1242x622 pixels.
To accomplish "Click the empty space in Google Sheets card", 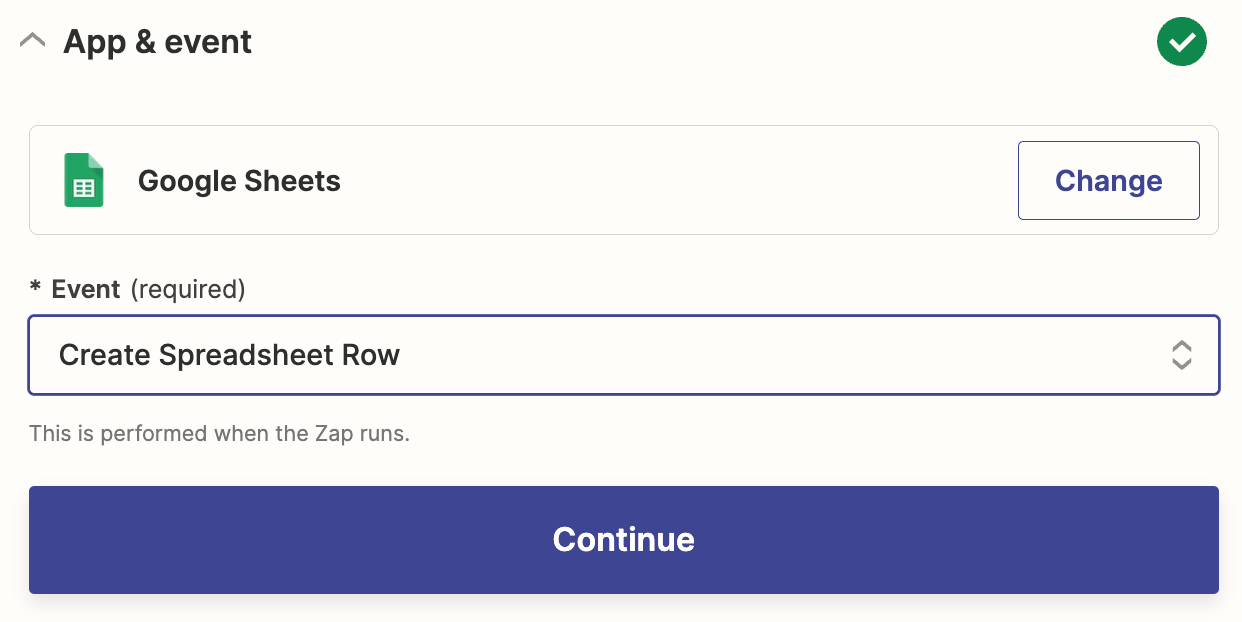I will tap(680, 180).
